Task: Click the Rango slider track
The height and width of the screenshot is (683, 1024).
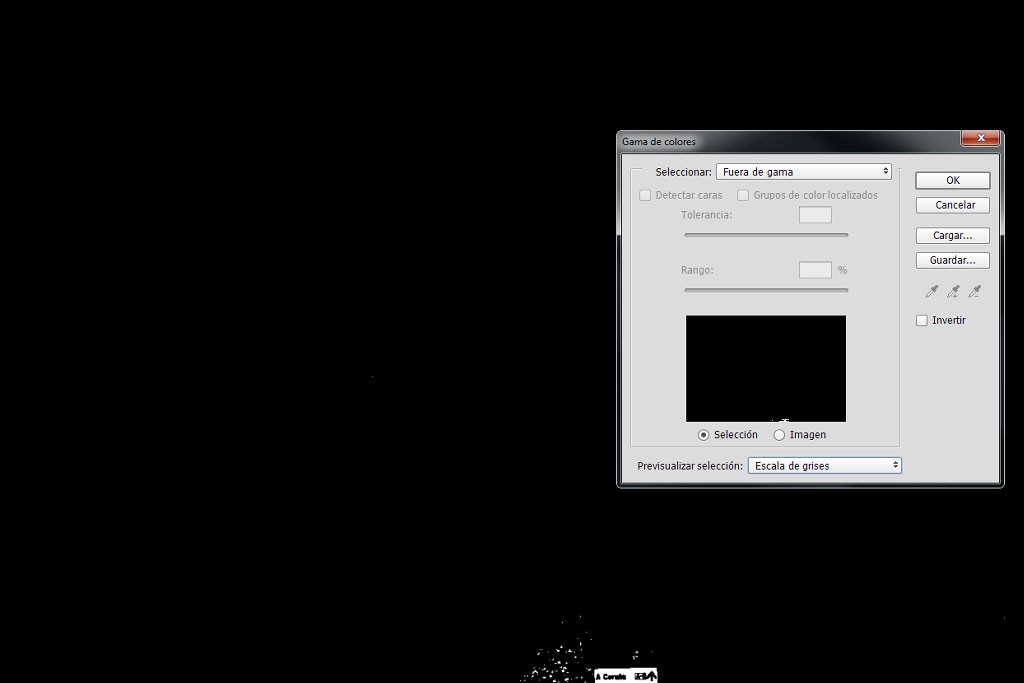Action: [766, 290]
